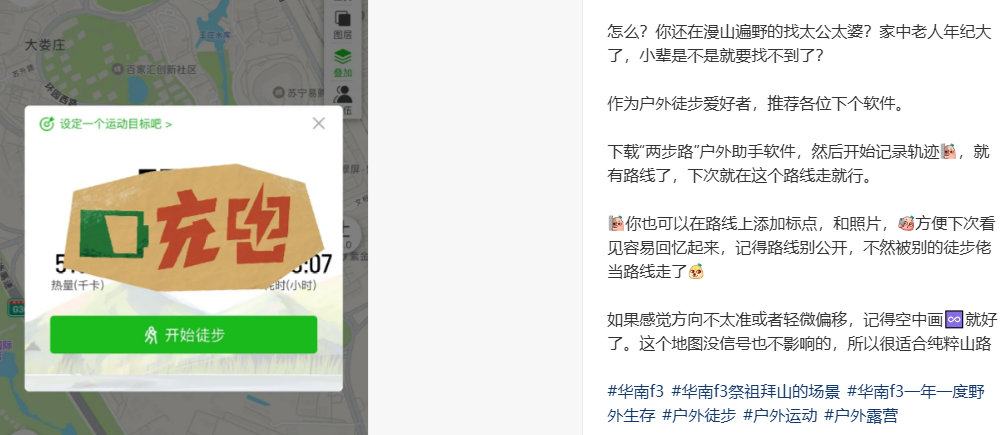Click the green target goal icon
Viewport: 1005px width, 435px height.
tap(46, 124)
